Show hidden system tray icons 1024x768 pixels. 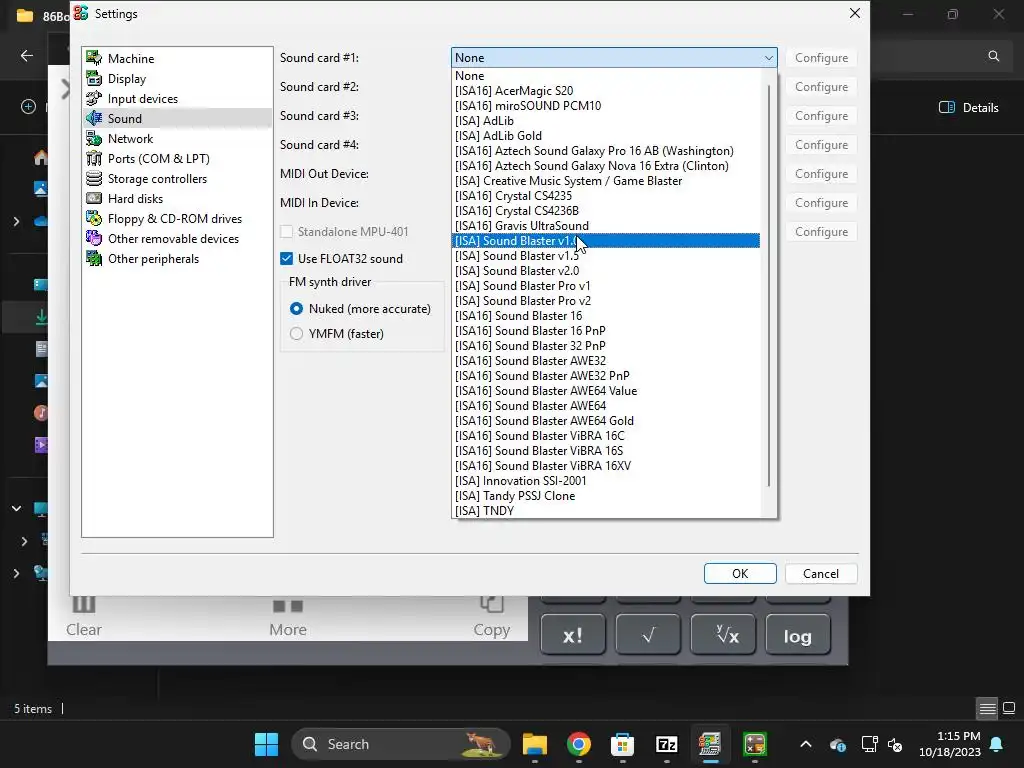[806, 744]
